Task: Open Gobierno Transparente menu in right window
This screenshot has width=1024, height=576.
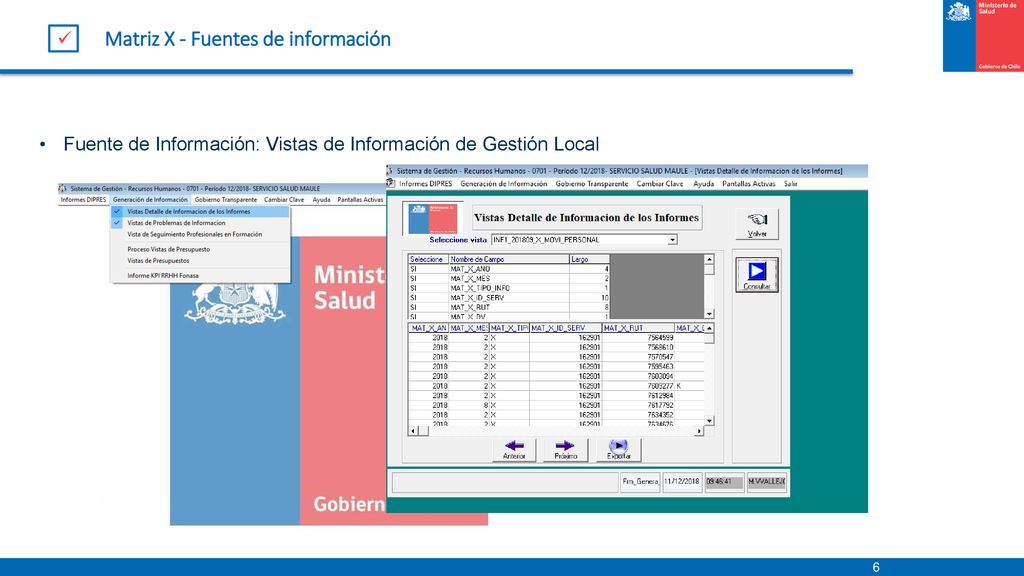Action: [592, 184]
